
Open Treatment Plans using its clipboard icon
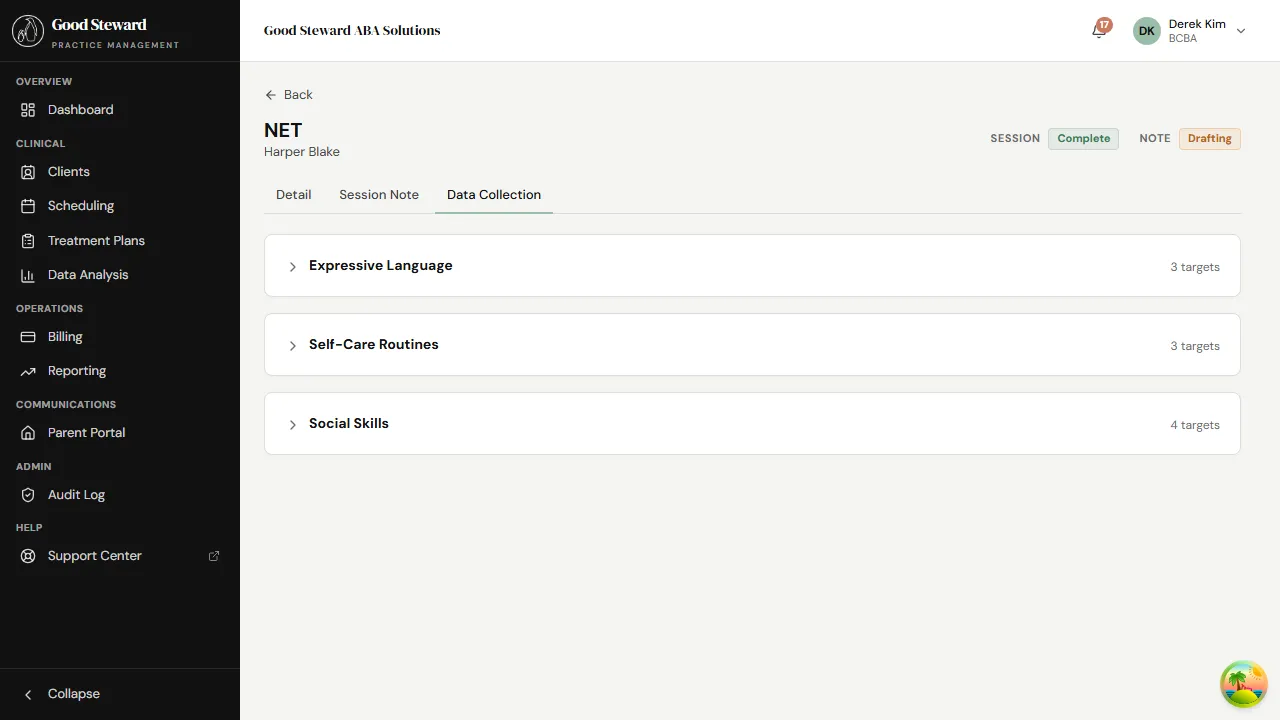coord(28,240)
